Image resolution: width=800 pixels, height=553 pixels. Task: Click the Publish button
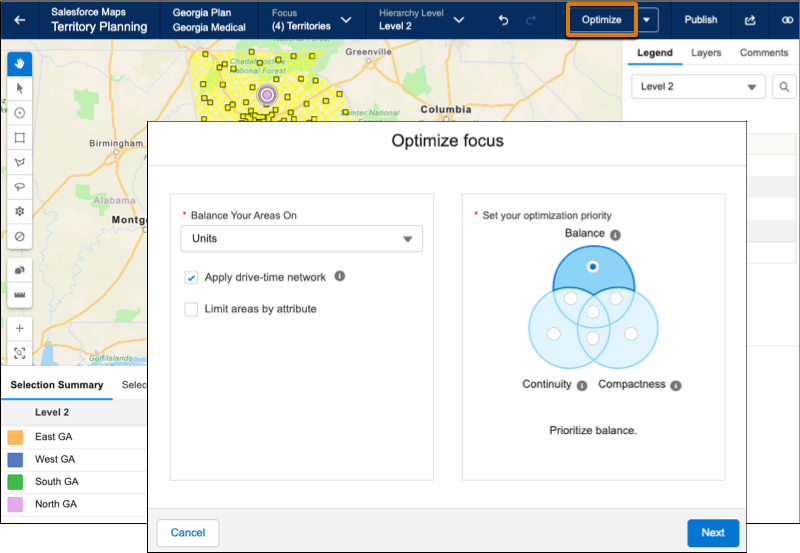coord(701,20)
